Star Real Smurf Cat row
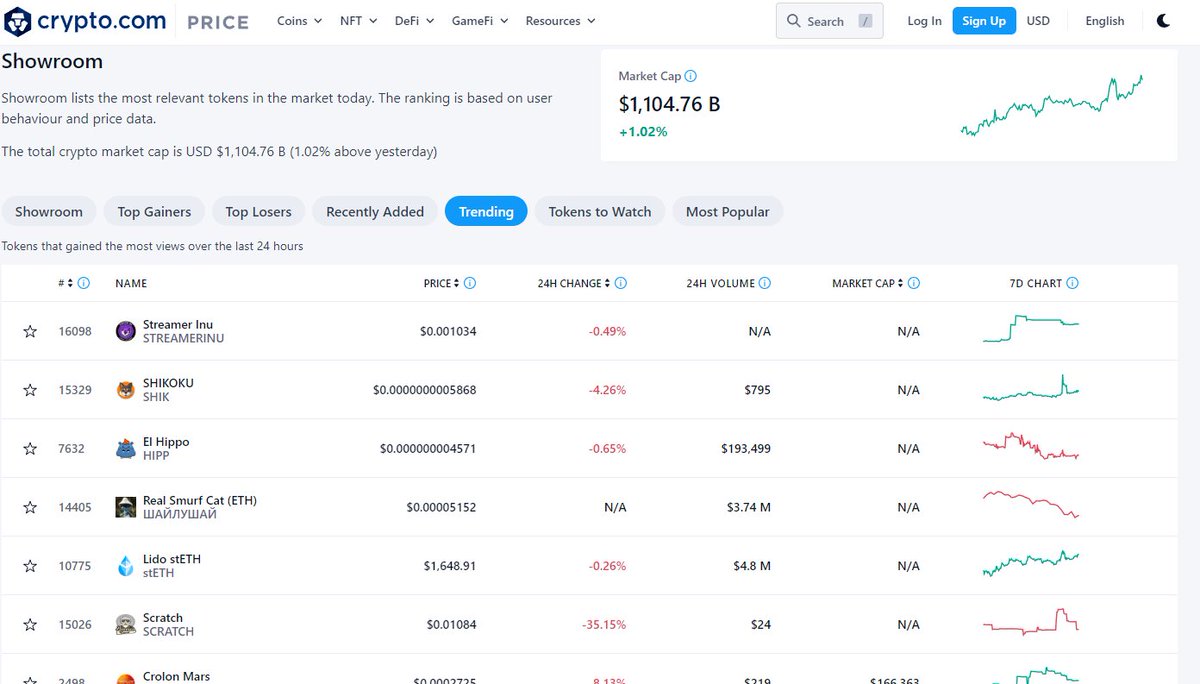The height and width of the screenshot is (684, 1200). point(30,507)
